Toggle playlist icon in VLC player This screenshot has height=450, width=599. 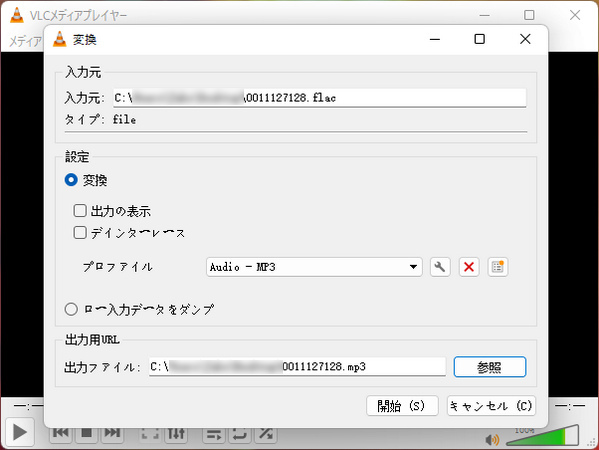tap(214, 434)
